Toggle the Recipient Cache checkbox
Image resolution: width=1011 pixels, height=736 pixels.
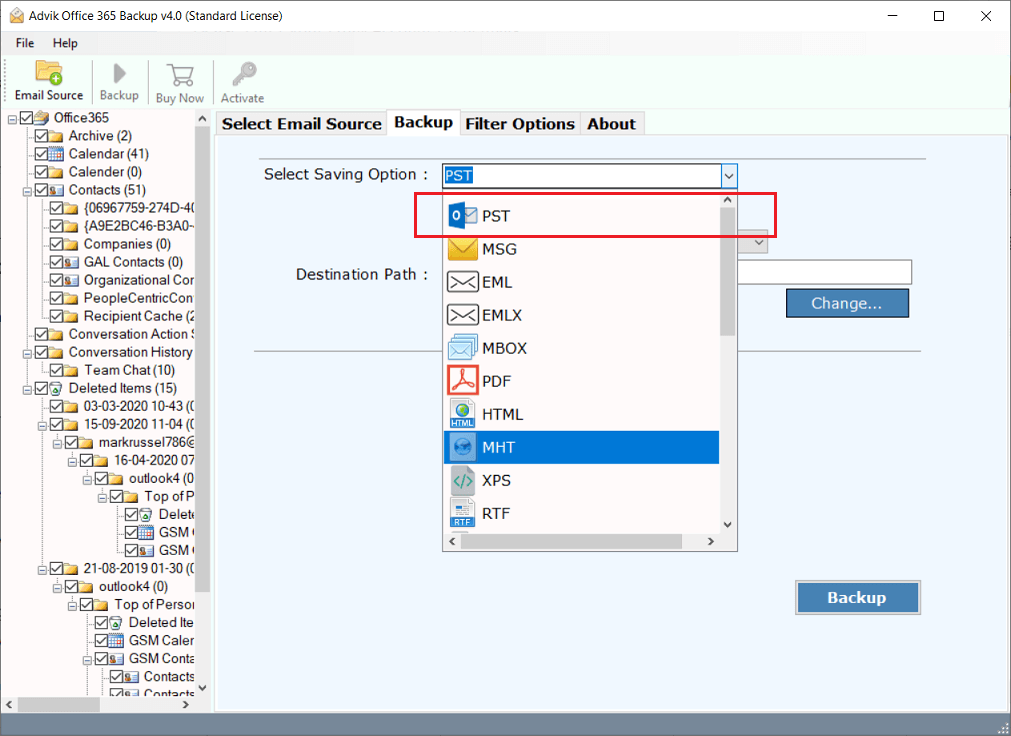[56, 316]
